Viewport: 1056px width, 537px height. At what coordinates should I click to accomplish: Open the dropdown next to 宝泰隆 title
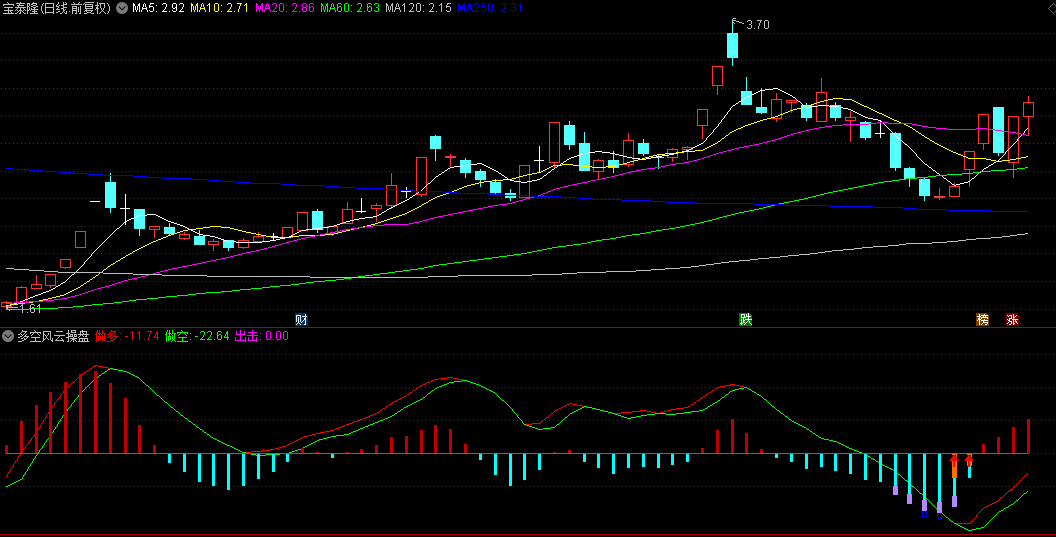coord(122,8)
